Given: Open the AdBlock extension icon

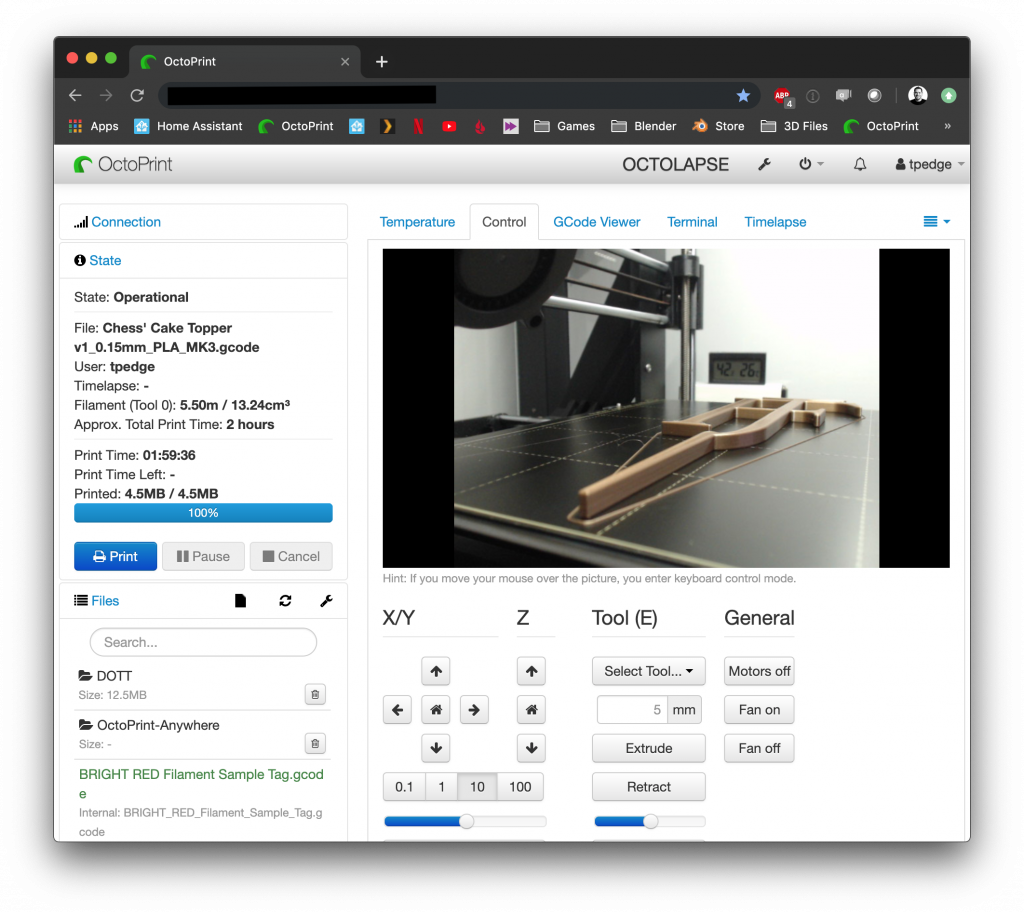Looking at the screenshot, I should click(x=782, y=96).
